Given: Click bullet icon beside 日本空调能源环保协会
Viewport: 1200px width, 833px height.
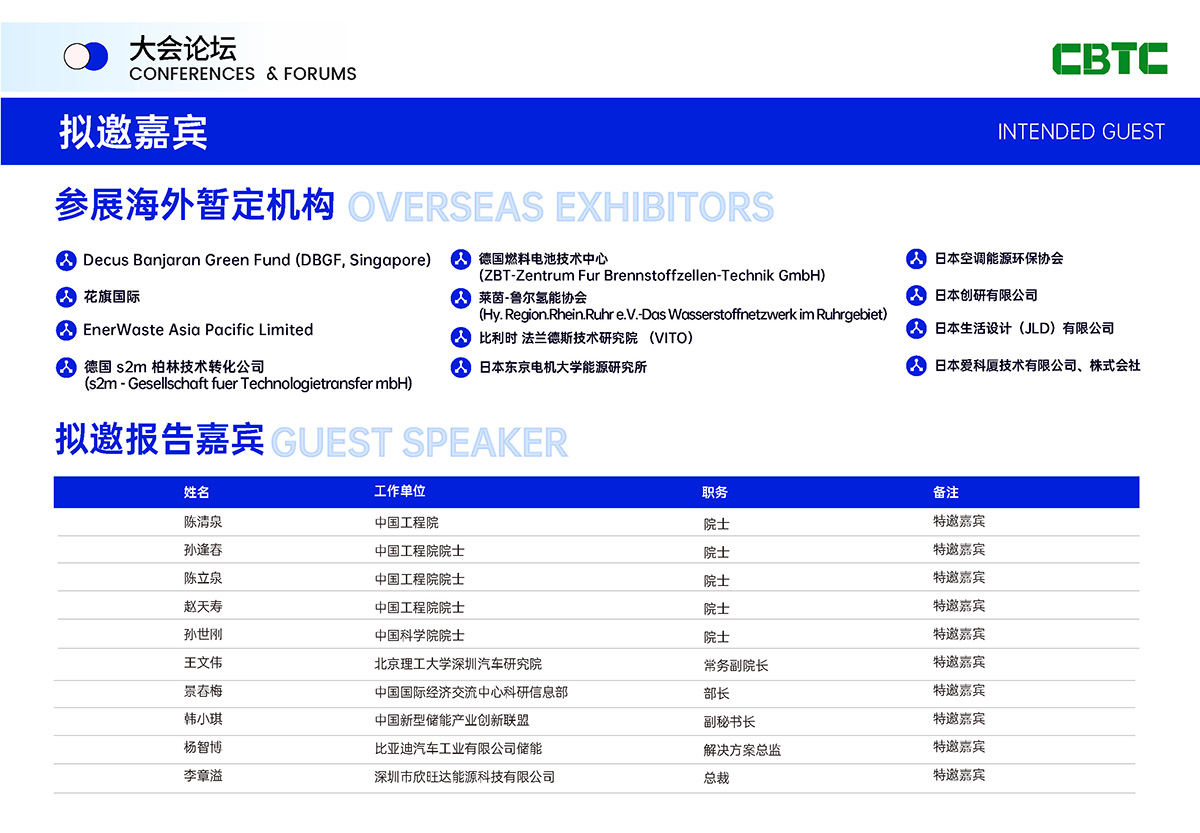Looking at the screenshot, I should (x=916, y=259).
